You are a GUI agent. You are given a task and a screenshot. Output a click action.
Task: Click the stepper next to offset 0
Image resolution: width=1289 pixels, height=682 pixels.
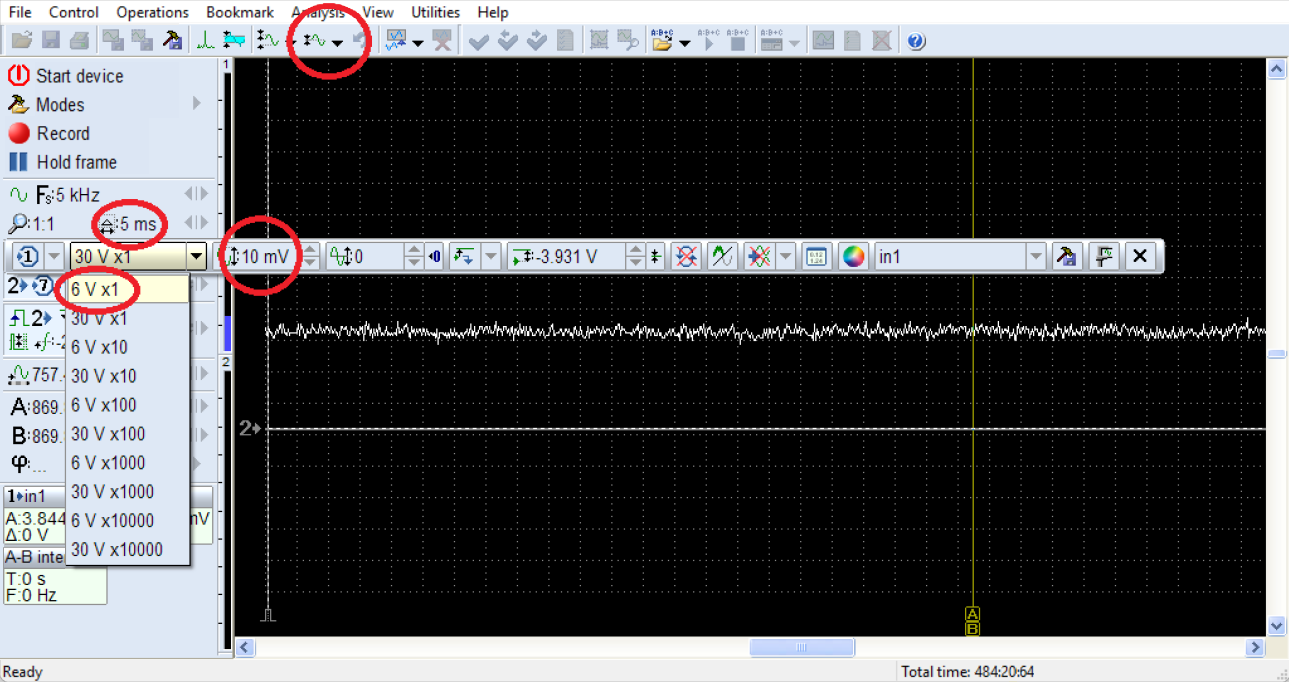414,257
